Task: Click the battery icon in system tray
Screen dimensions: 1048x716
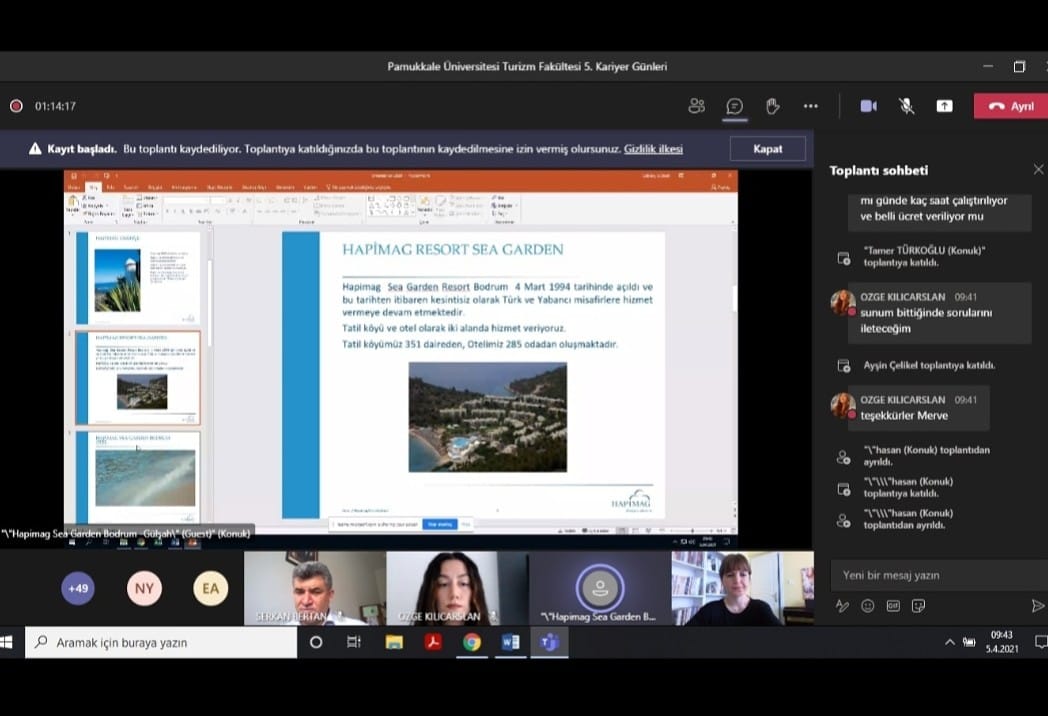Action: pyautogui.click(x=968, y=642)
